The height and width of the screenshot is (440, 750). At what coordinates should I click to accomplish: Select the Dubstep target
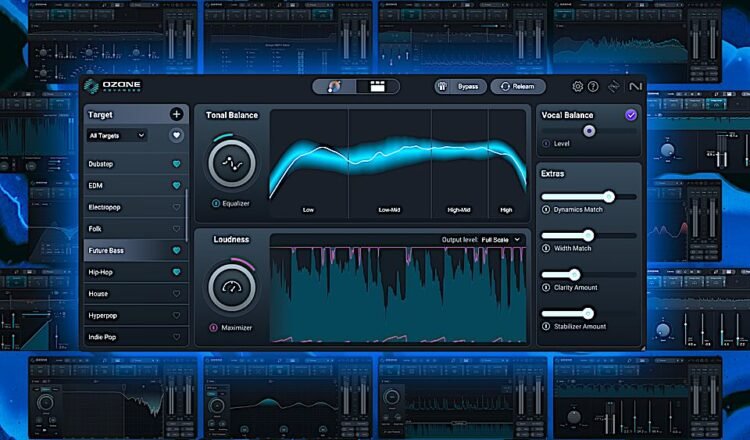point(134,164)
